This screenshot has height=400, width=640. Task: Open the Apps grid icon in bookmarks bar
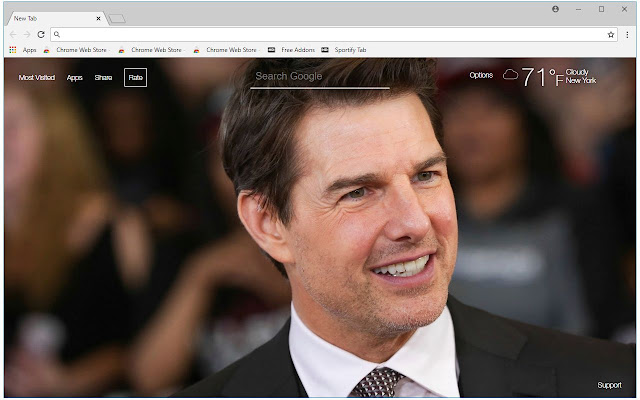click(x=13, y=50)
